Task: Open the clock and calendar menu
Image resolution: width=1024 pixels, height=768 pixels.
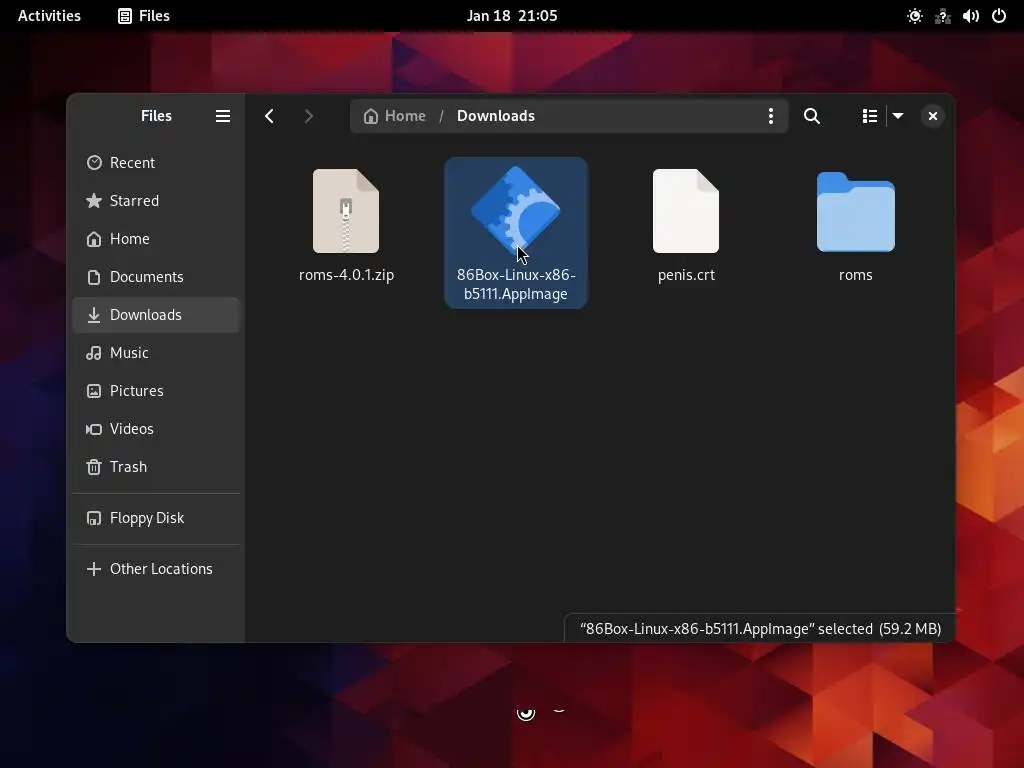Action: [x=512, y=16]
